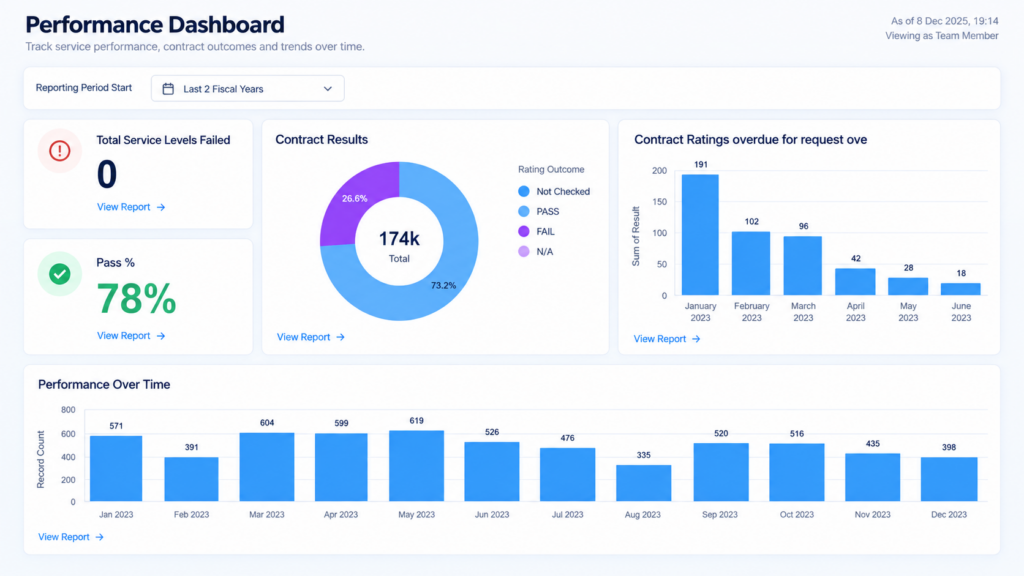Click the Performance Dashboard page title
Image resolution: width=1024 pixels, height=576 pixels.
(x=155, y=25)
